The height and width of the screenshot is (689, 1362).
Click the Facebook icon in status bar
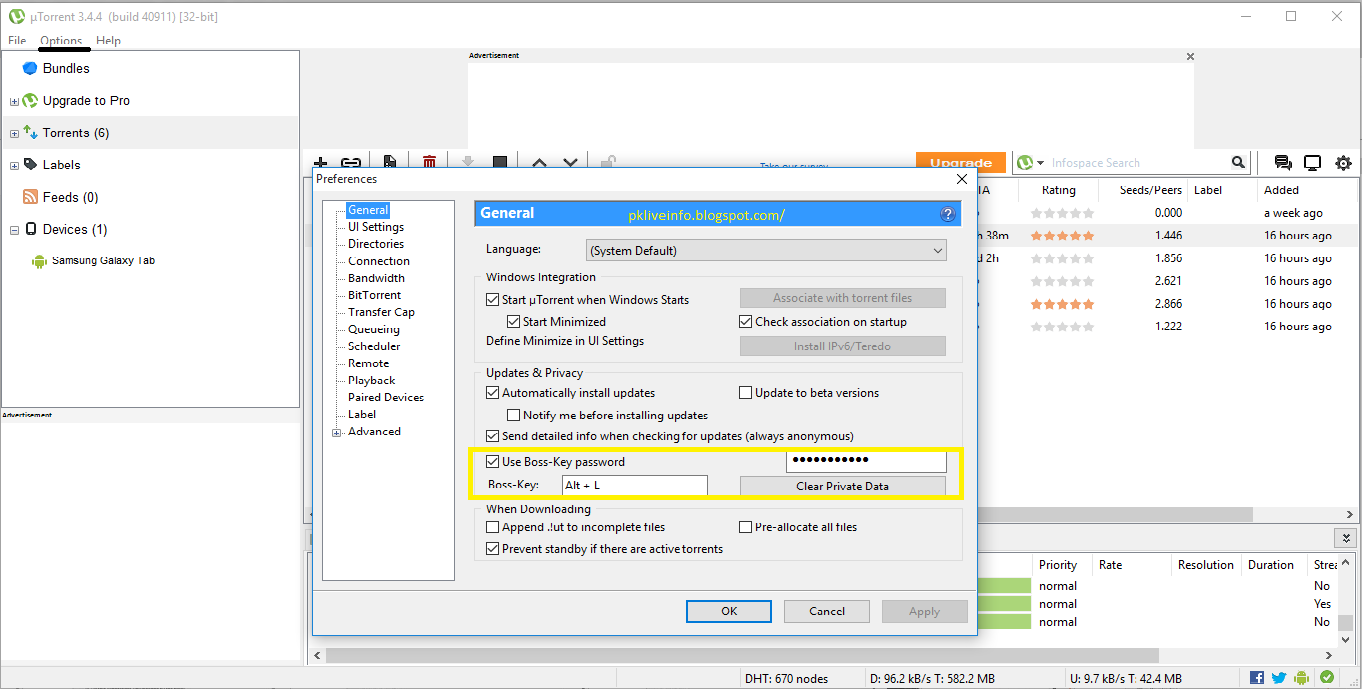point(1257,678)
